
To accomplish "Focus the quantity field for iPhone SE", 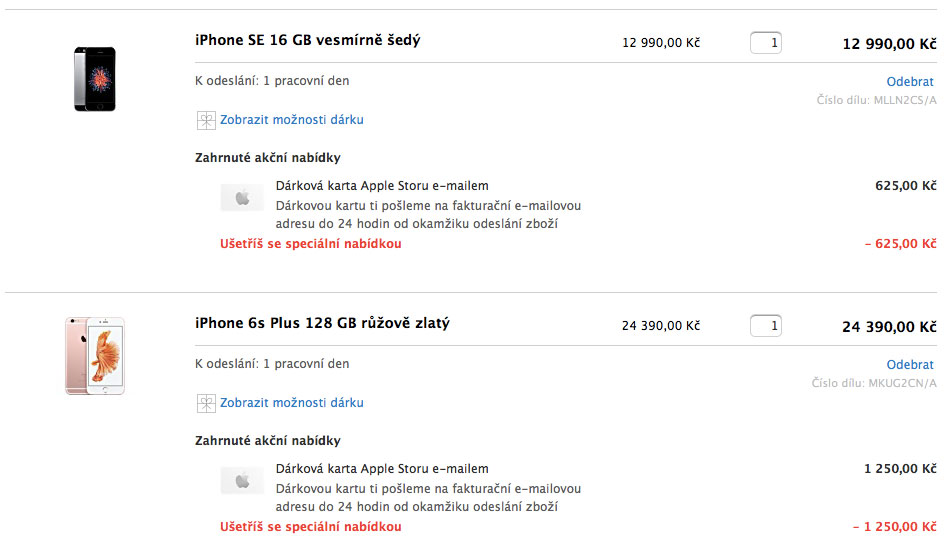I will click(x=766, y=43).
